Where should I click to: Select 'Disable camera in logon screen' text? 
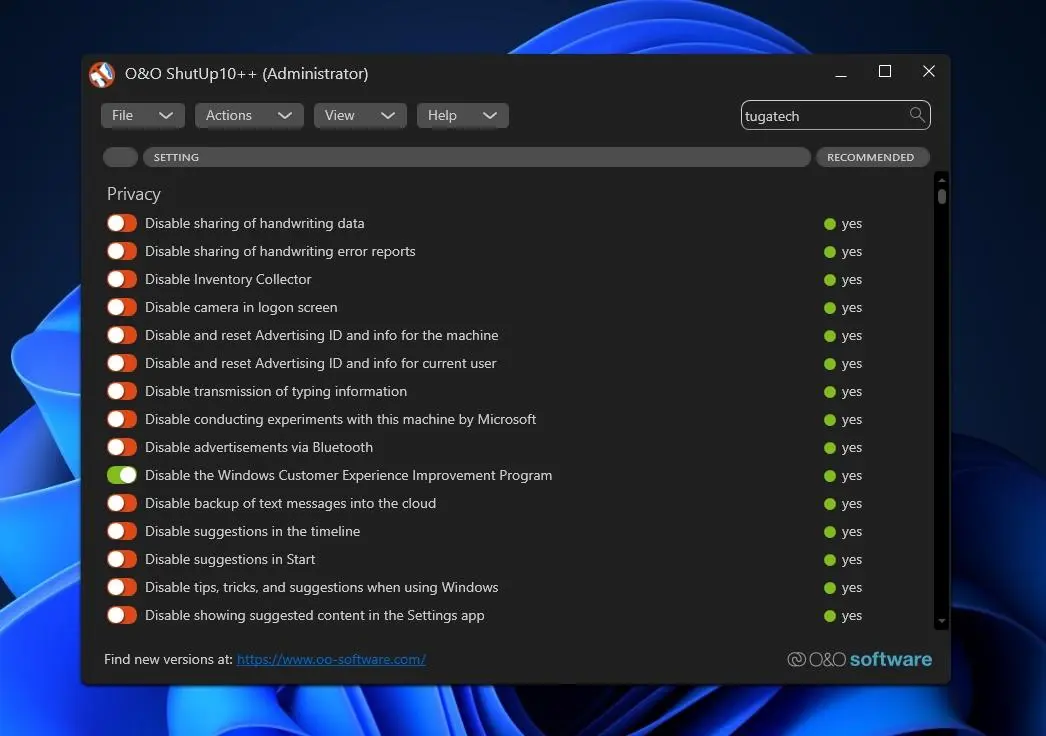point(241,308)
